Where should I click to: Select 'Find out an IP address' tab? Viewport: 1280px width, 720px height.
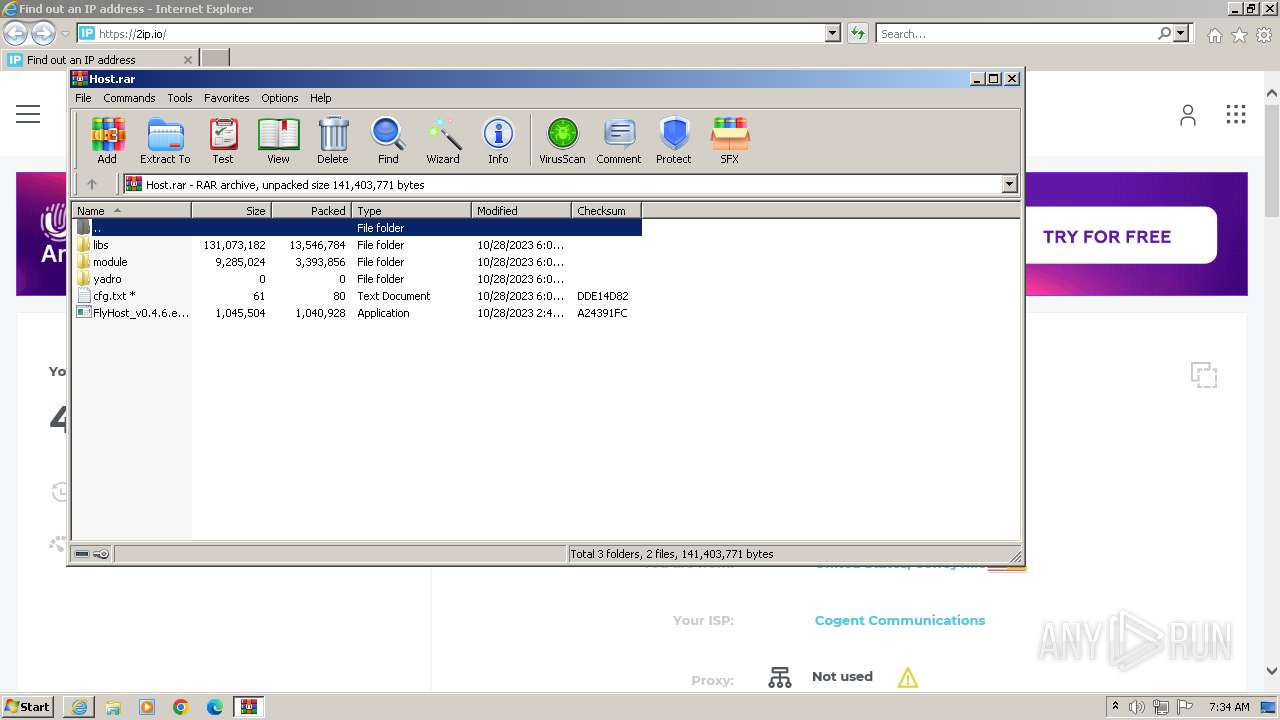pyautogui.click(x=100, y=60)
